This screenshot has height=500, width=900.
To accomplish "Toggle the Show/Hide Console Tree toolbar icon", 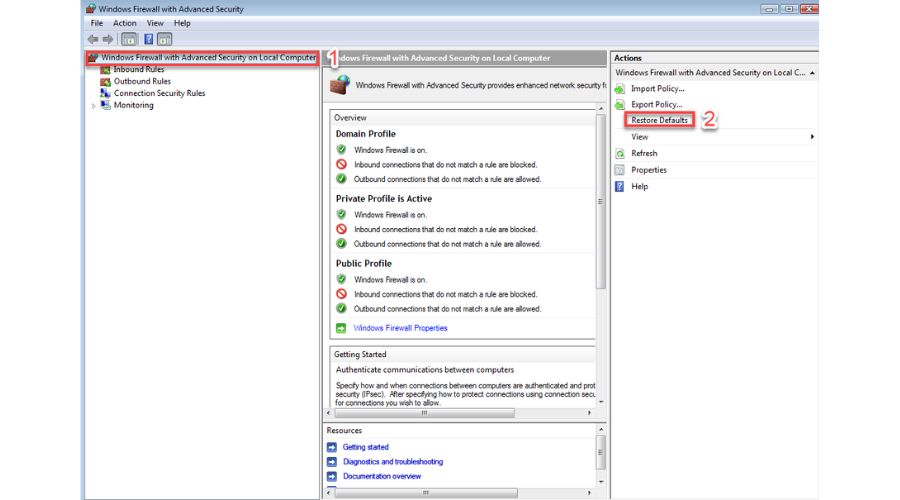I will (129, 39).
